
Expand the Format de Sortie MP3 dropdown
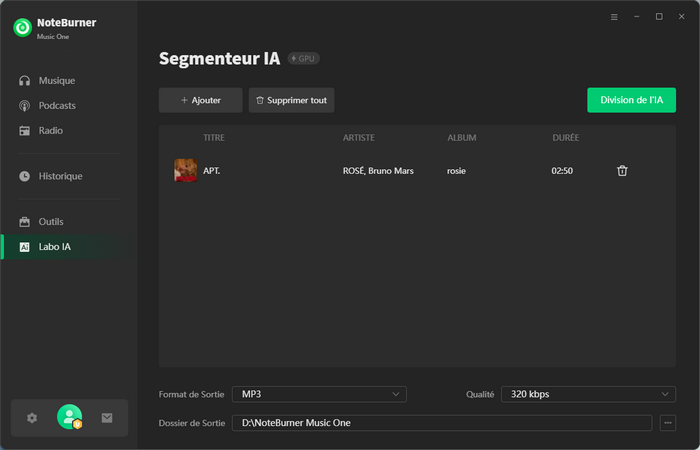point(319,394)
